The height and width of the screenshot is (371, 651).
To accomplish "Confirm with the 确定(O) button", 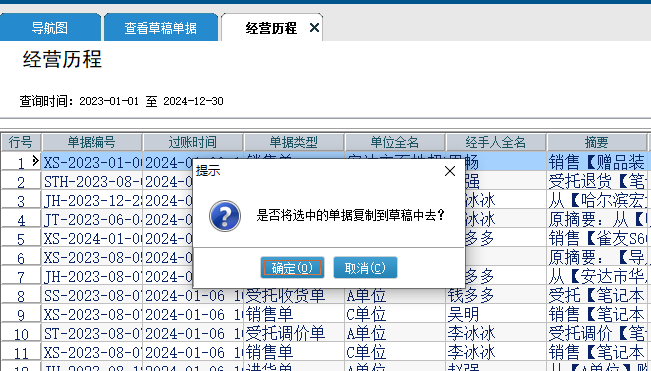I will click(x=292, y=268).
